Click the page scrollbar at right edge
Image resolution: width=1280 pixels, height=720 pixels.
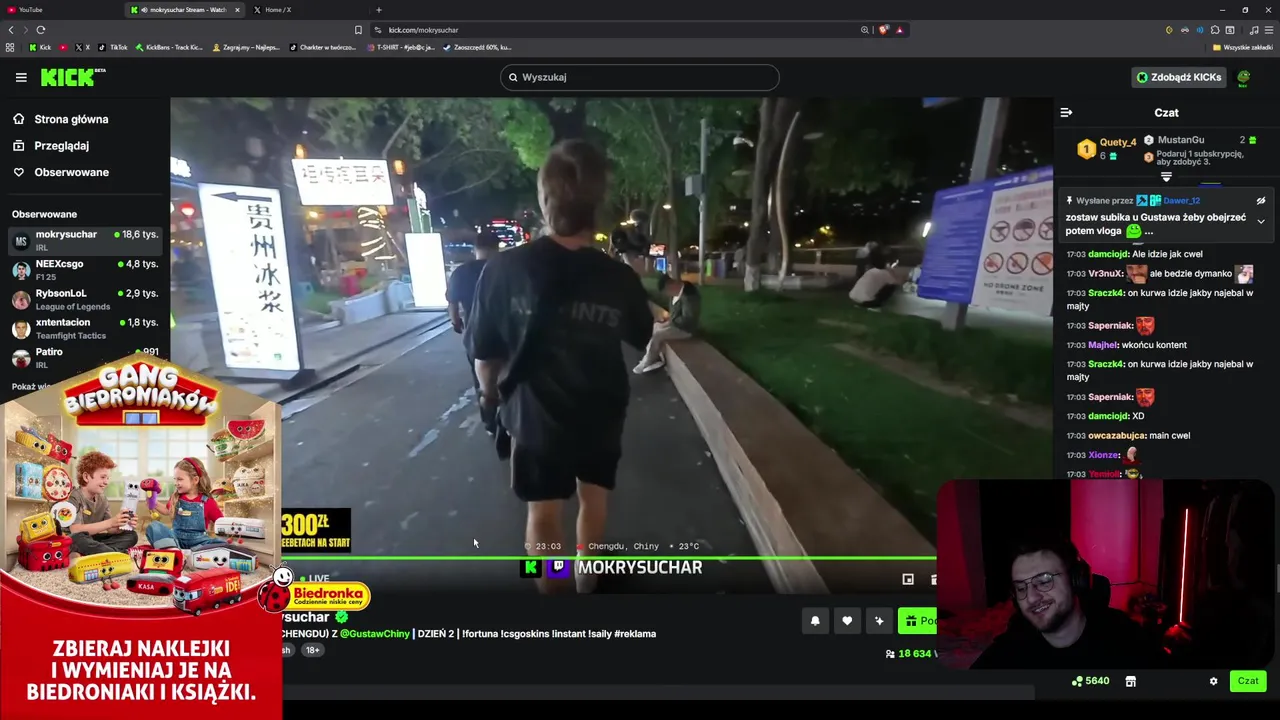(1277, 578)
